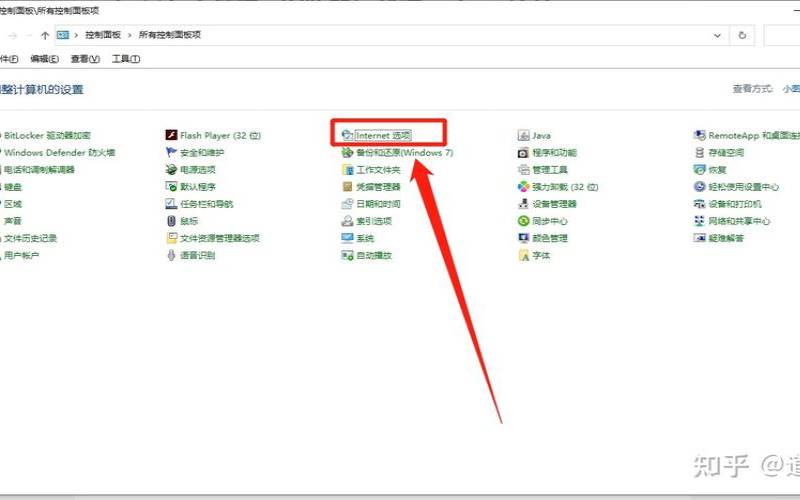Screen dimensions: 800x500
Task: Click the 字体 fonts folder icon
Action: click(523, 255)
